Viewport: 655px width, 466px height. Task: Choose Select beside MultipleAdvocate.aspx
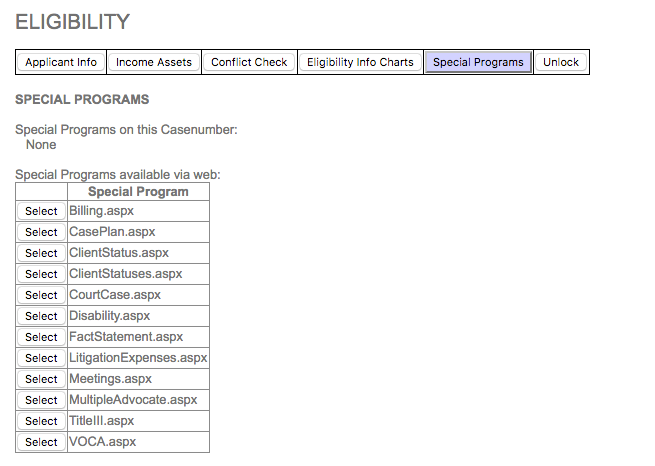(x=41, y=400)
